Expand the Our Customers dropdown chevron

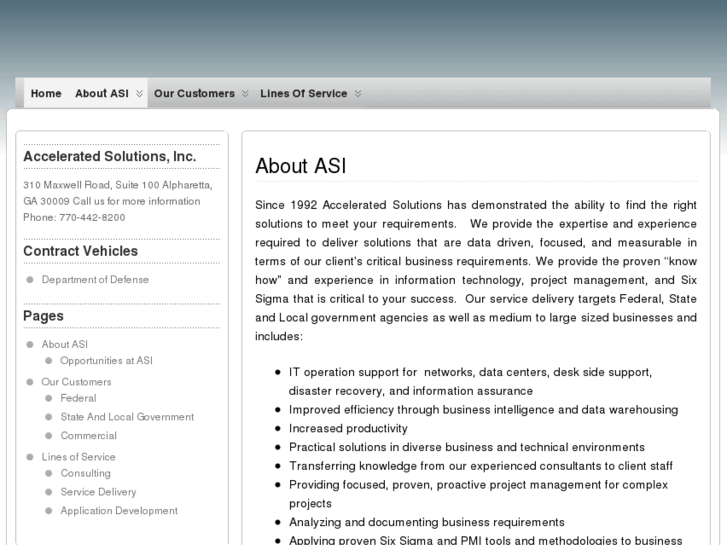click(245, 94)
